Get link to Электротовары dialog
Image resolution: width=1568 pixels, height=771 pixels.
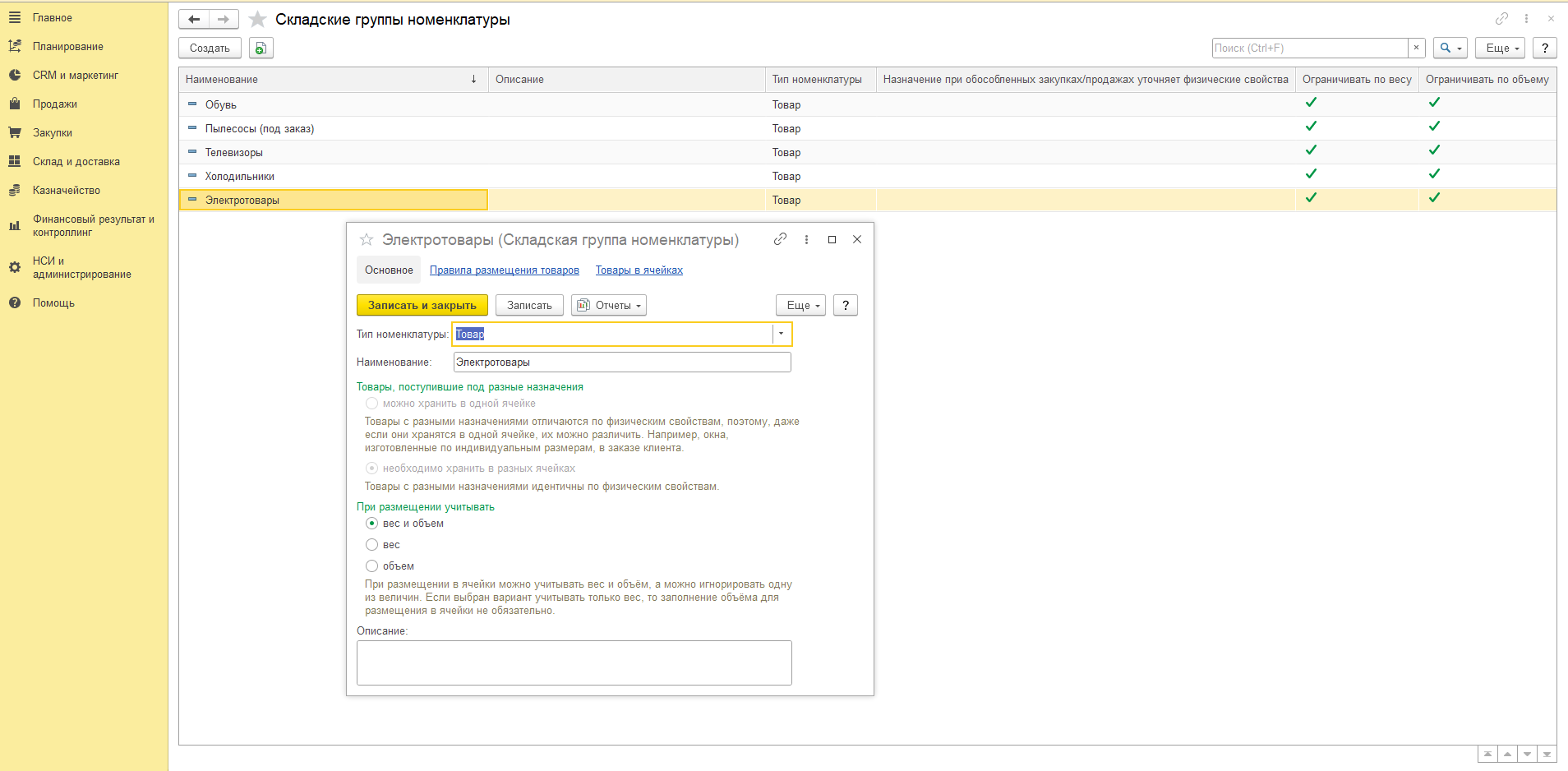(x=781, y=239)
